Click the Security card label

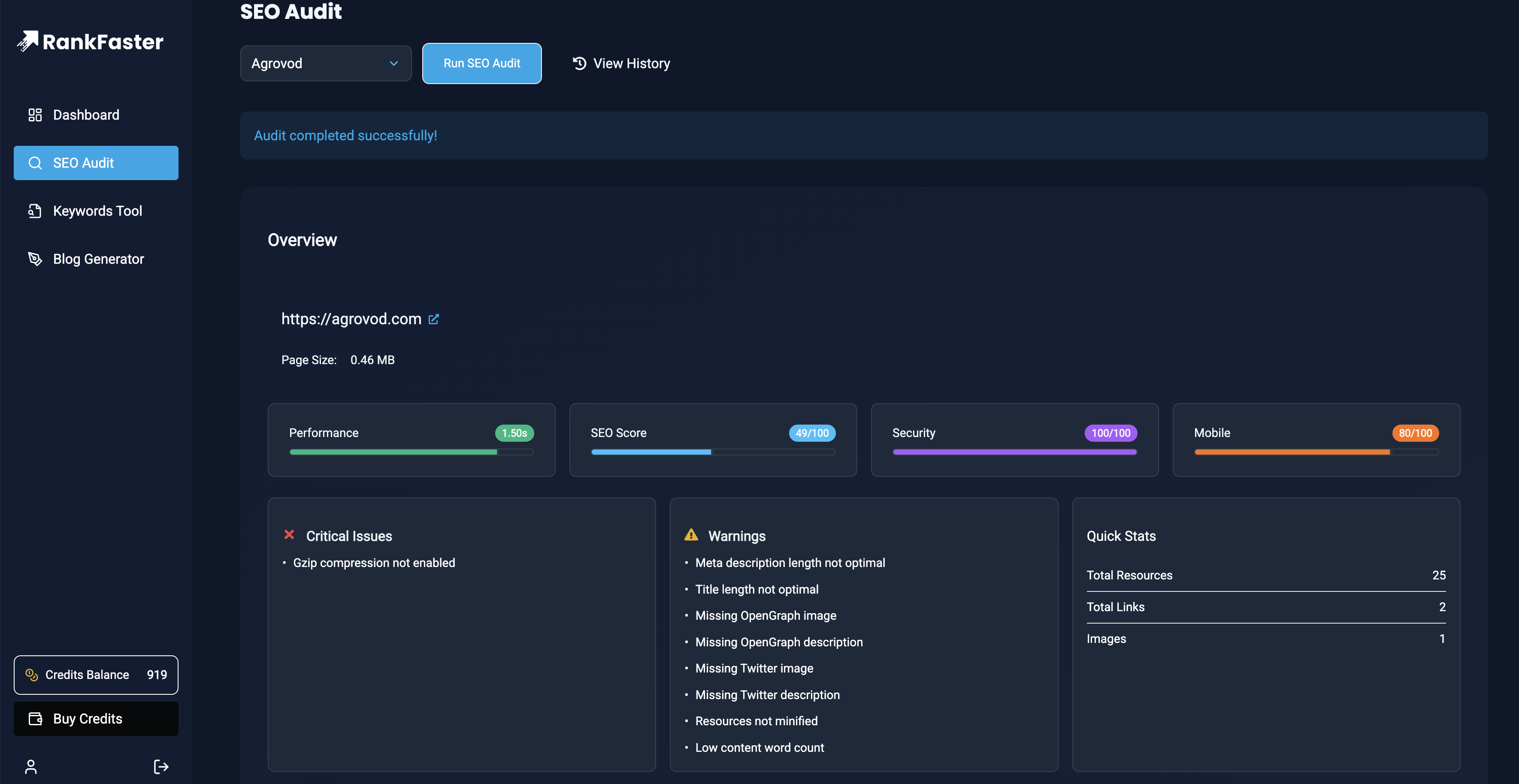click(x=914, y=433)
